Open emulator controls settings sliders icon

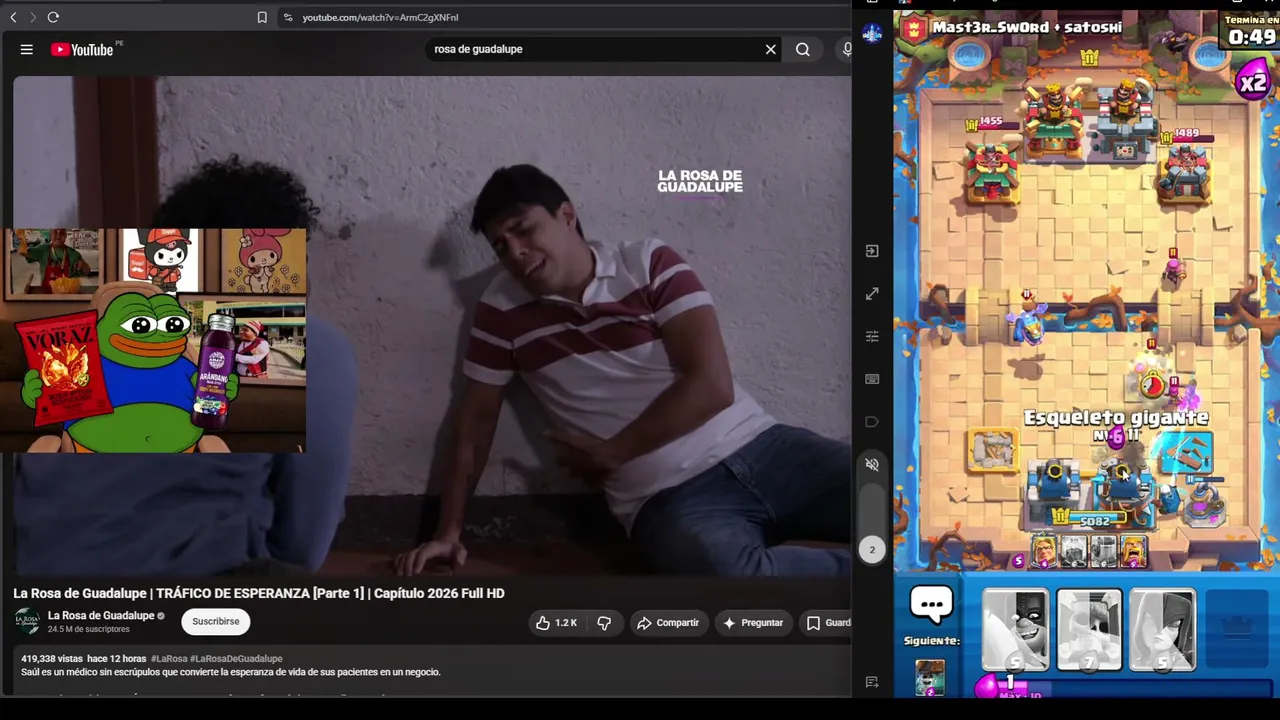872,336
